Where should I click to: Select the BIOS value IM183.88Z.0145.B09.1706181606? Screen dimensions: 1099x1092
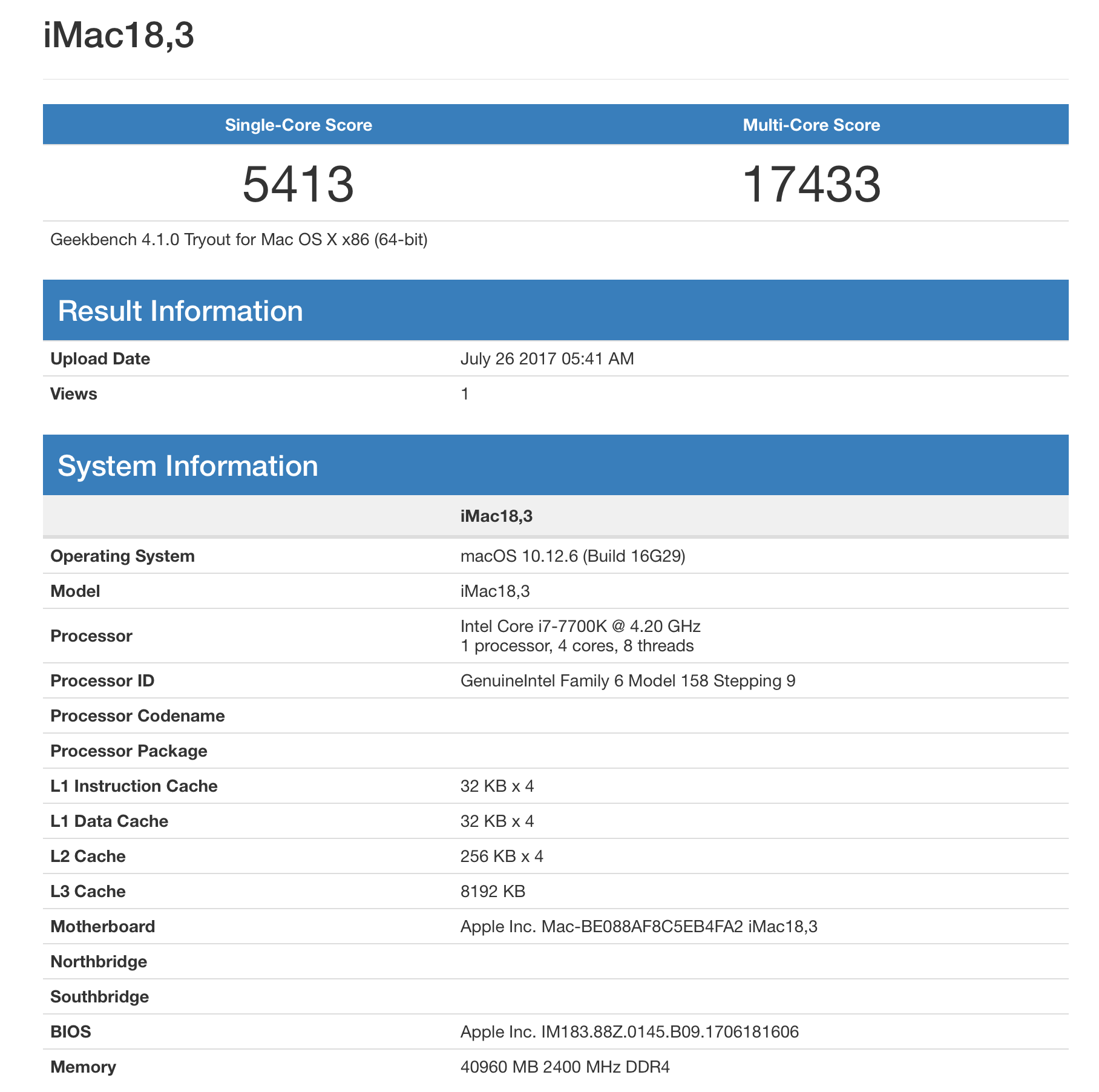pos(629,1031)
